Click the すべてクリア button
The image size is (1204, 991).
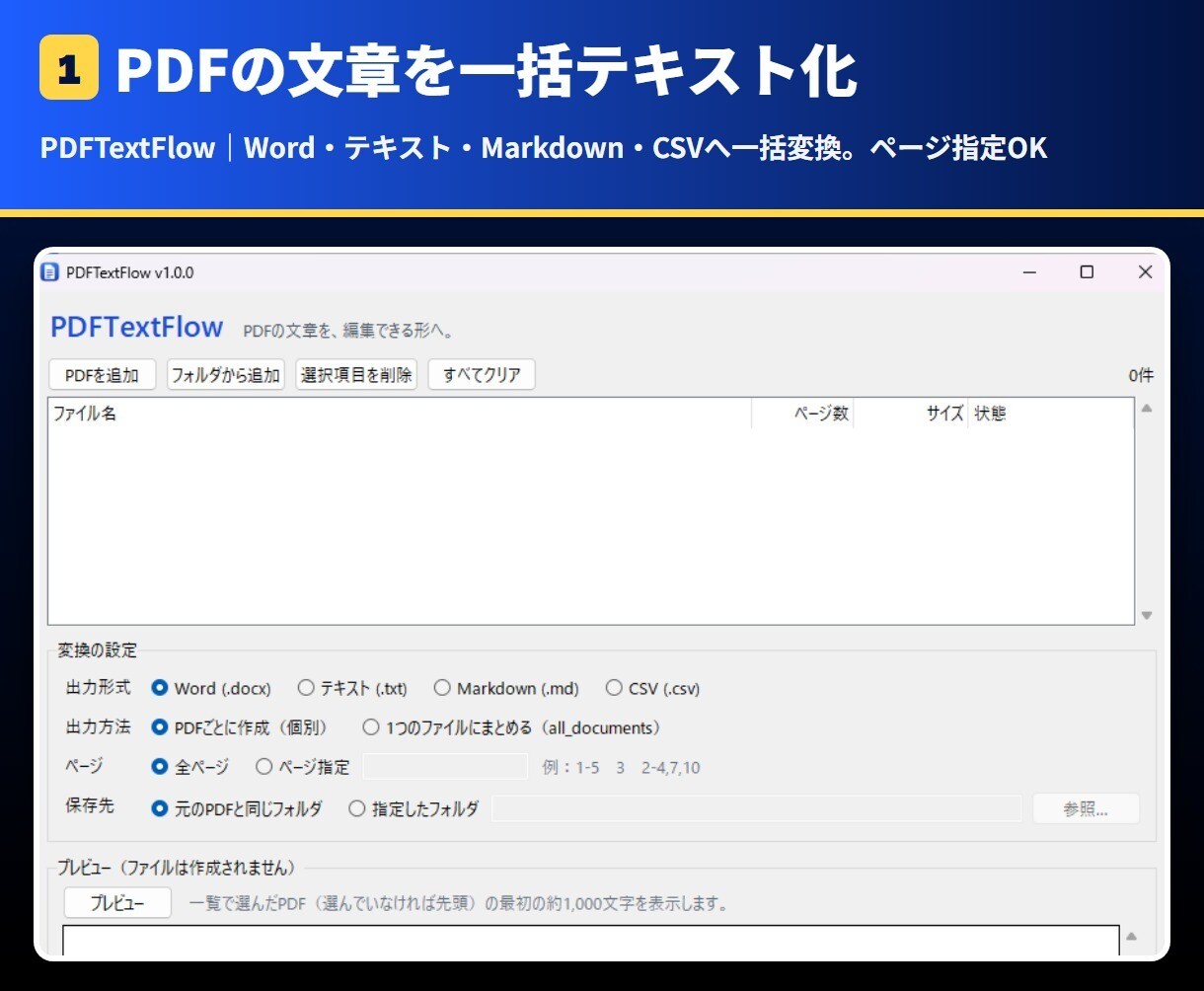[482, 375]
